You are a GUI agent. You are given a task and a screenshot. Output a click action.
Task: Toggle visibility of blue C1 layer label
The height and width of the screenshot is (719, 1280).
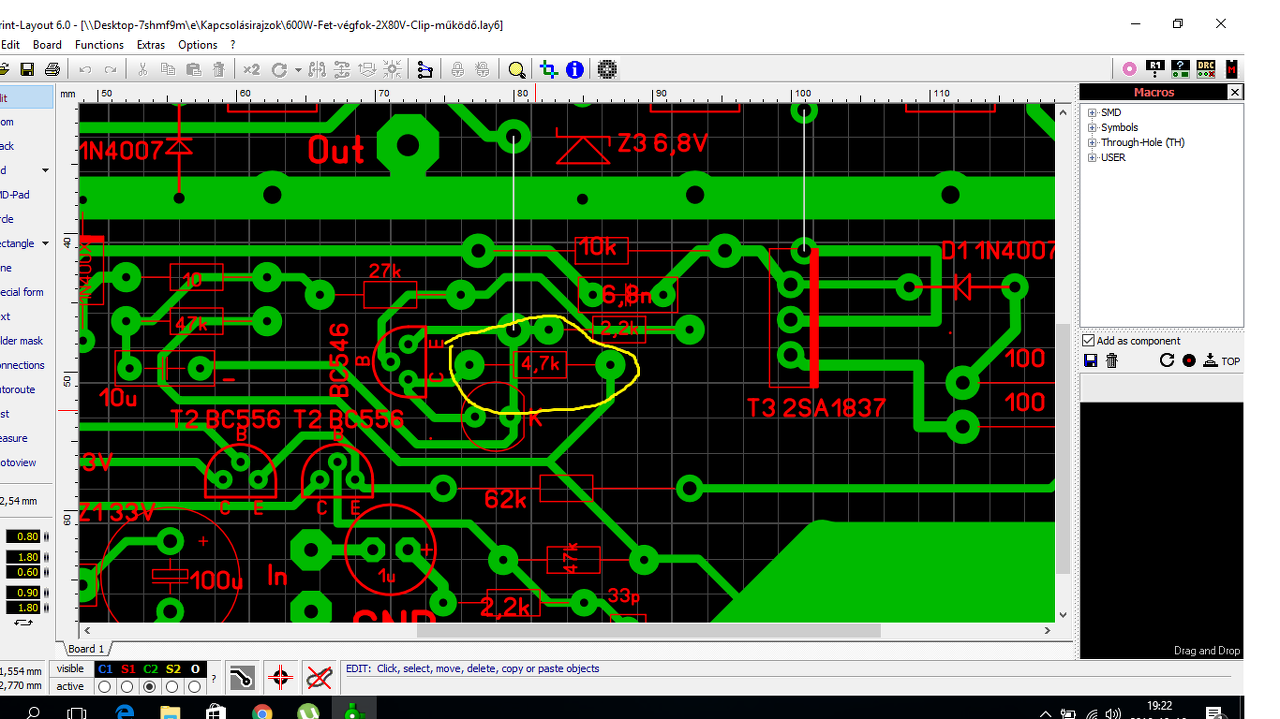[x=105, y=669]
